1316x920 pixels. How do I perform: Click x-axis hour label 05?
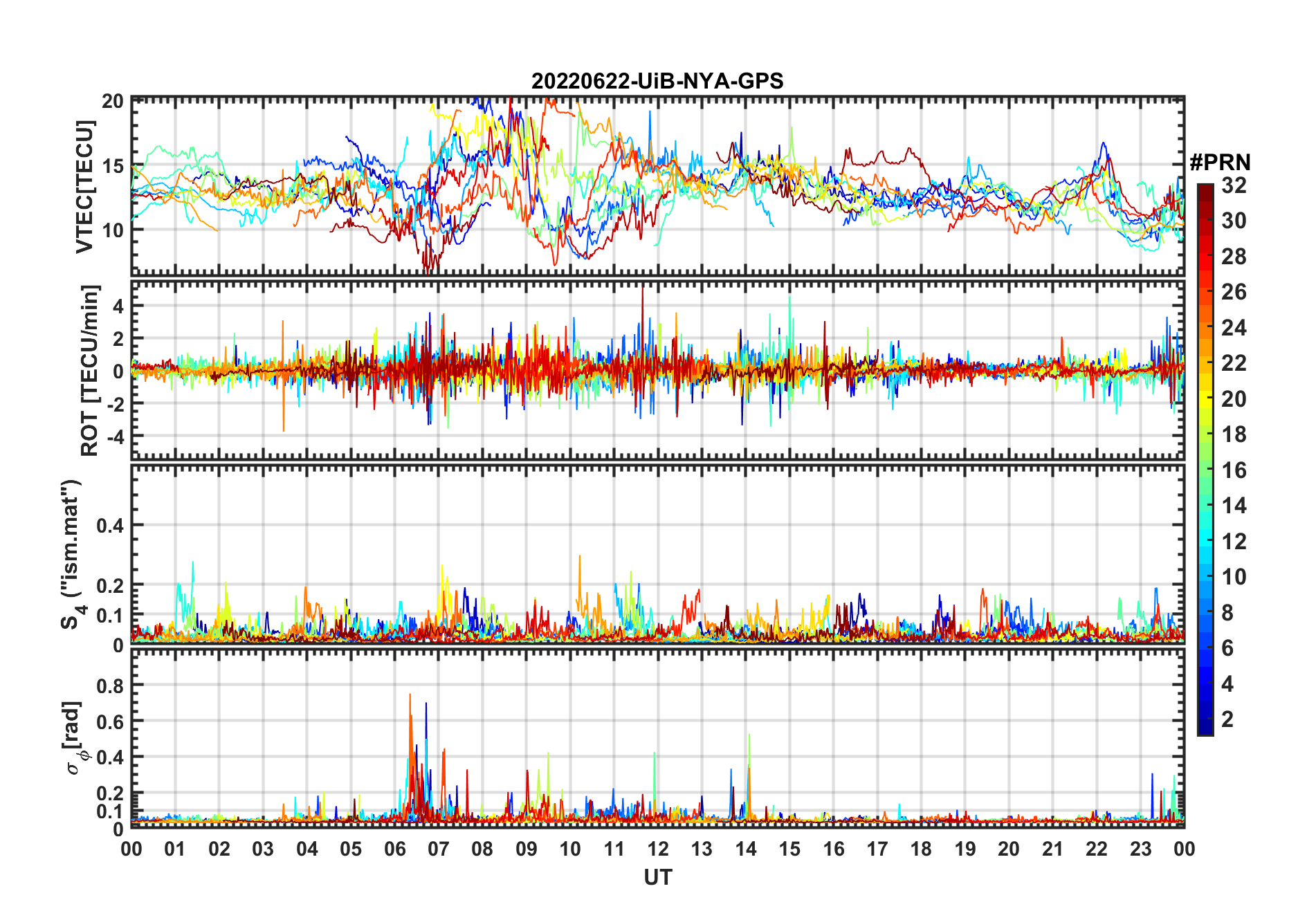tap(351, 849)
